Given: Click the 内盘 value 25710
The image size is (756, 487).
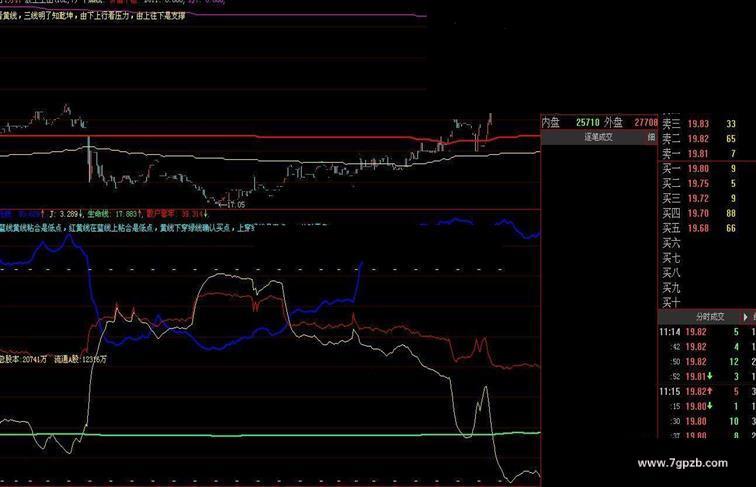Looking at the screenshot, I should point(588,122).
